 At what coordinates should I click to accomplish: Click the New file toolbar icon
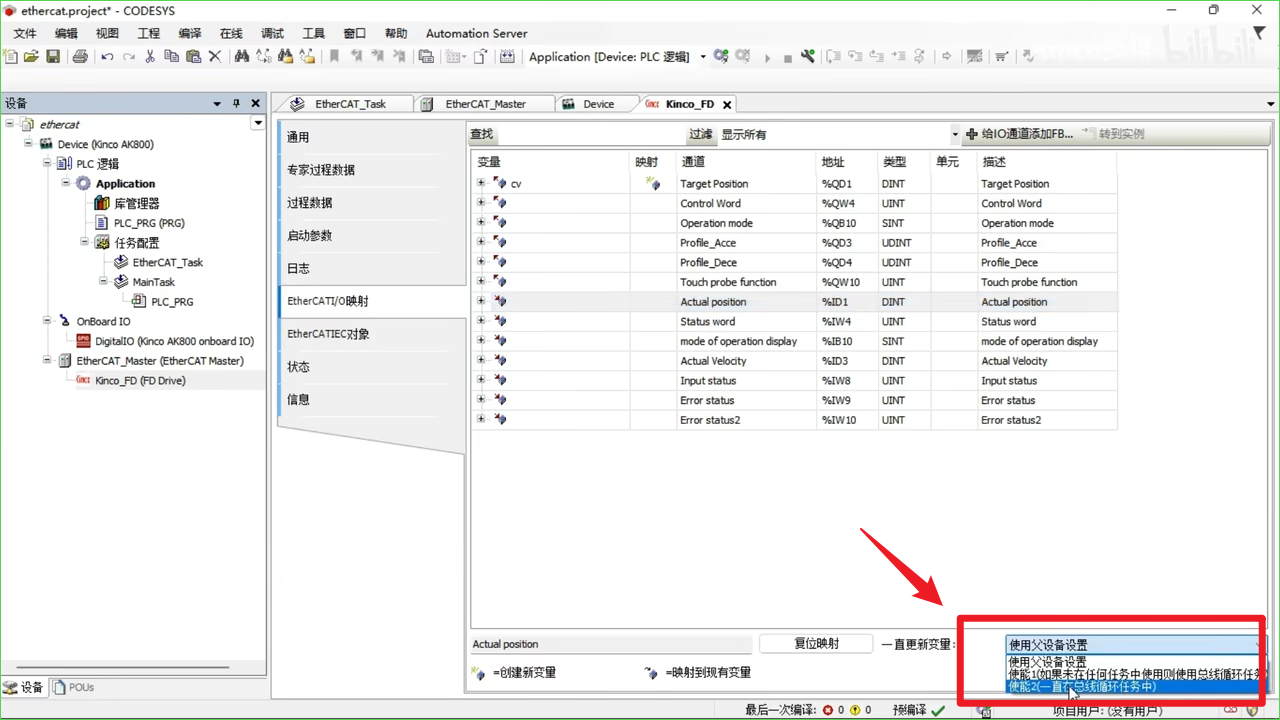(x=11, y=57)
